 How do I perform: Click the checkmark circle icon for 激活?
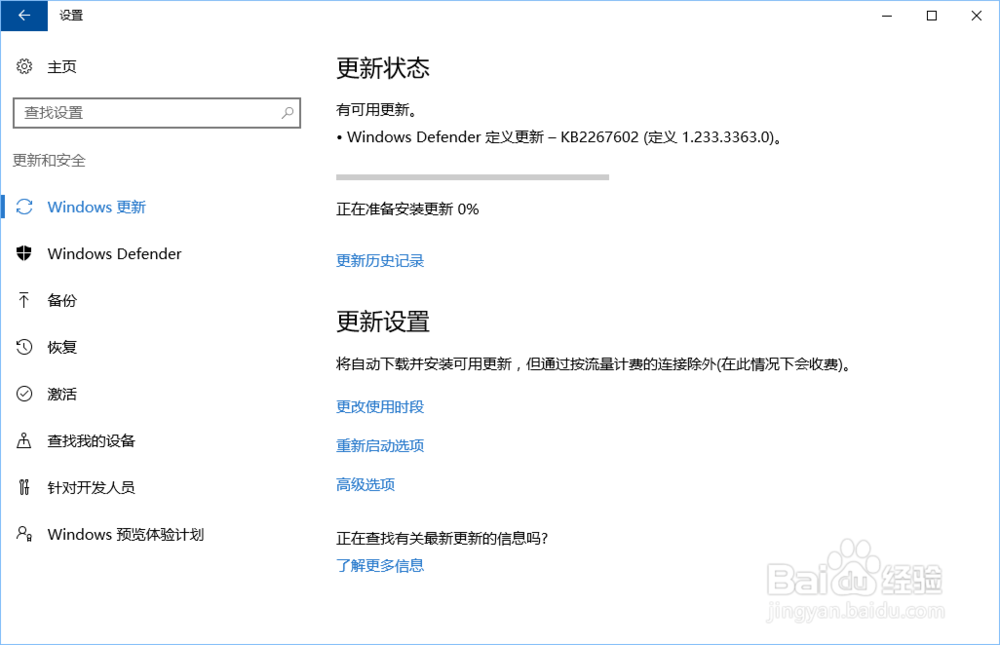click(24, 394)
